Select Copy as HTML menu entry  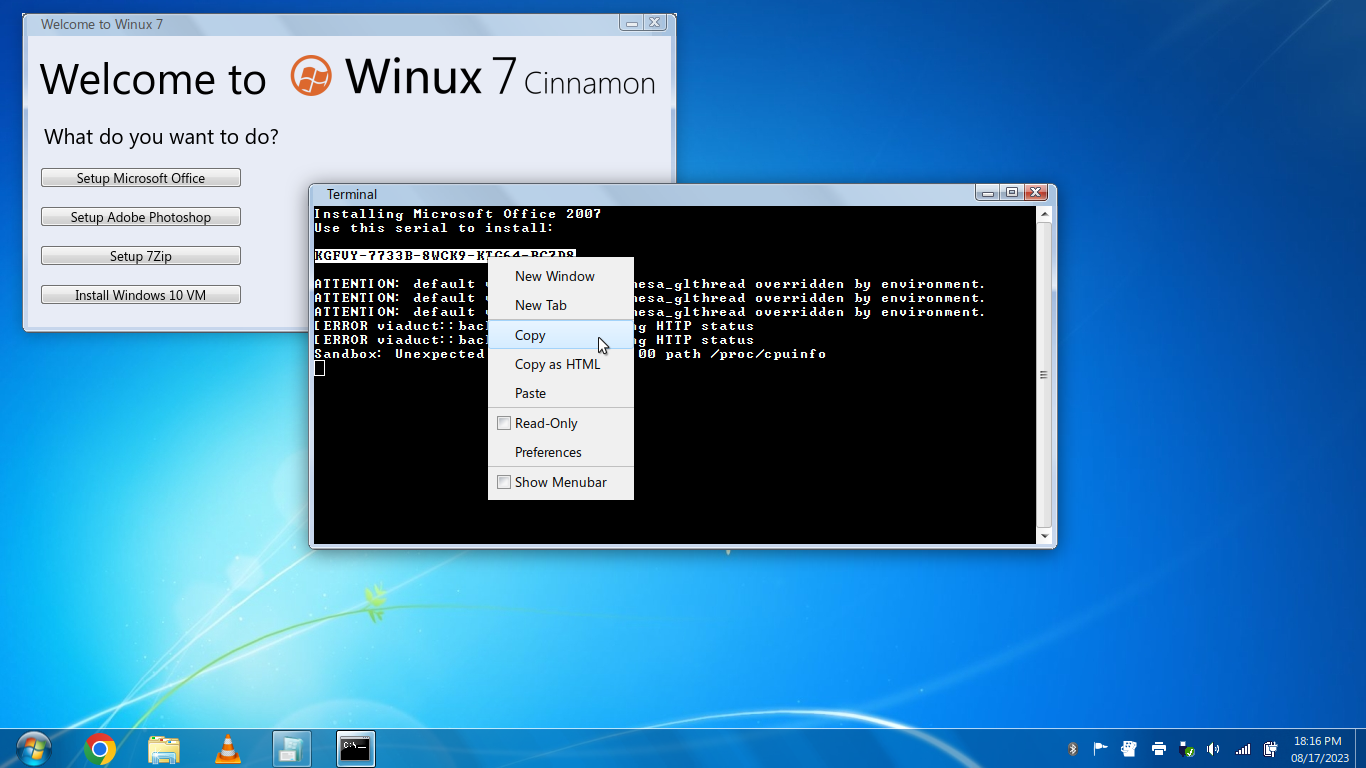pyautogui.click(x=560, y=364)
